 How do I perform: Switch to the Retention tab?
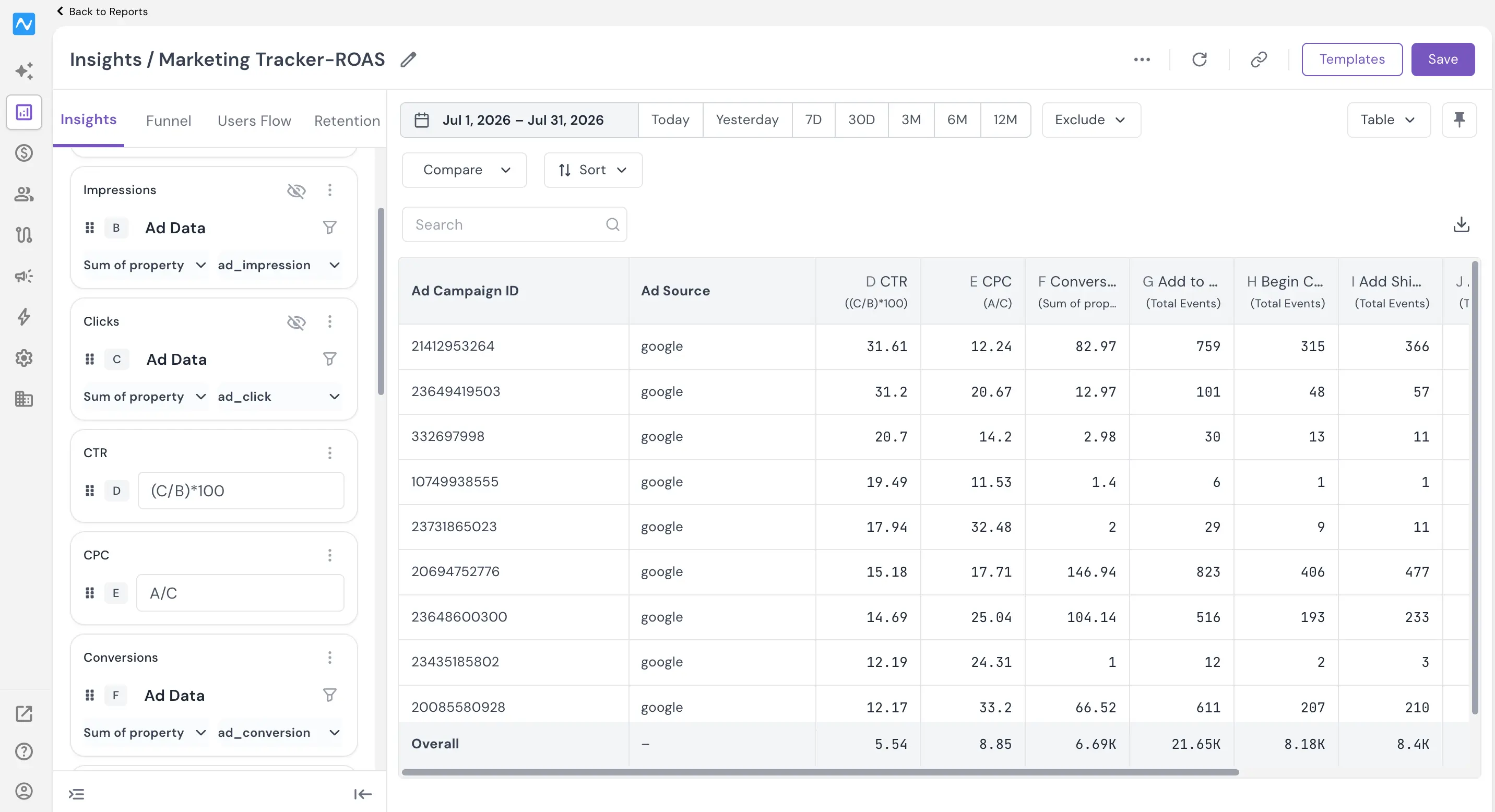347,121
